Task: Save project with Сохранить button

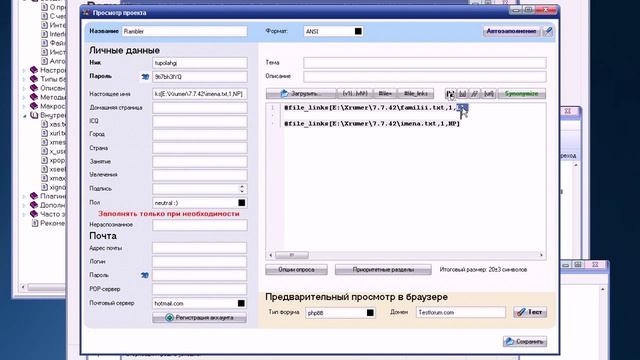Action: coord(525,341)
